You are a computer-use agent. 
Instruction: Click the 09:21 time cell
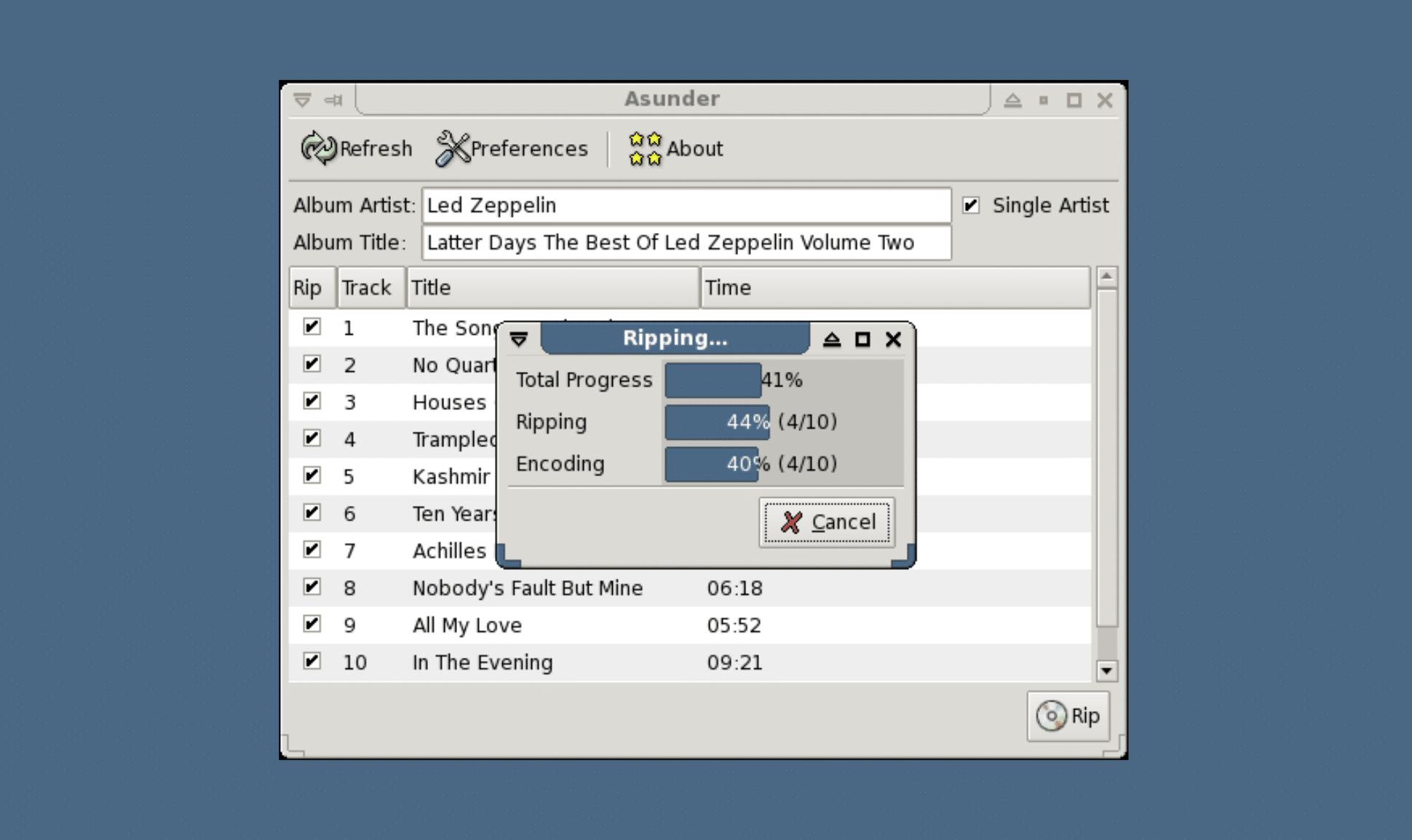point(734,662)
